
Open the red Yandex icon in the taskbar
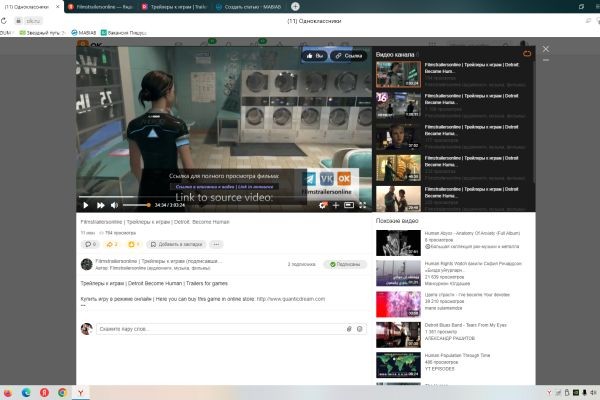(x=44, y=392)
